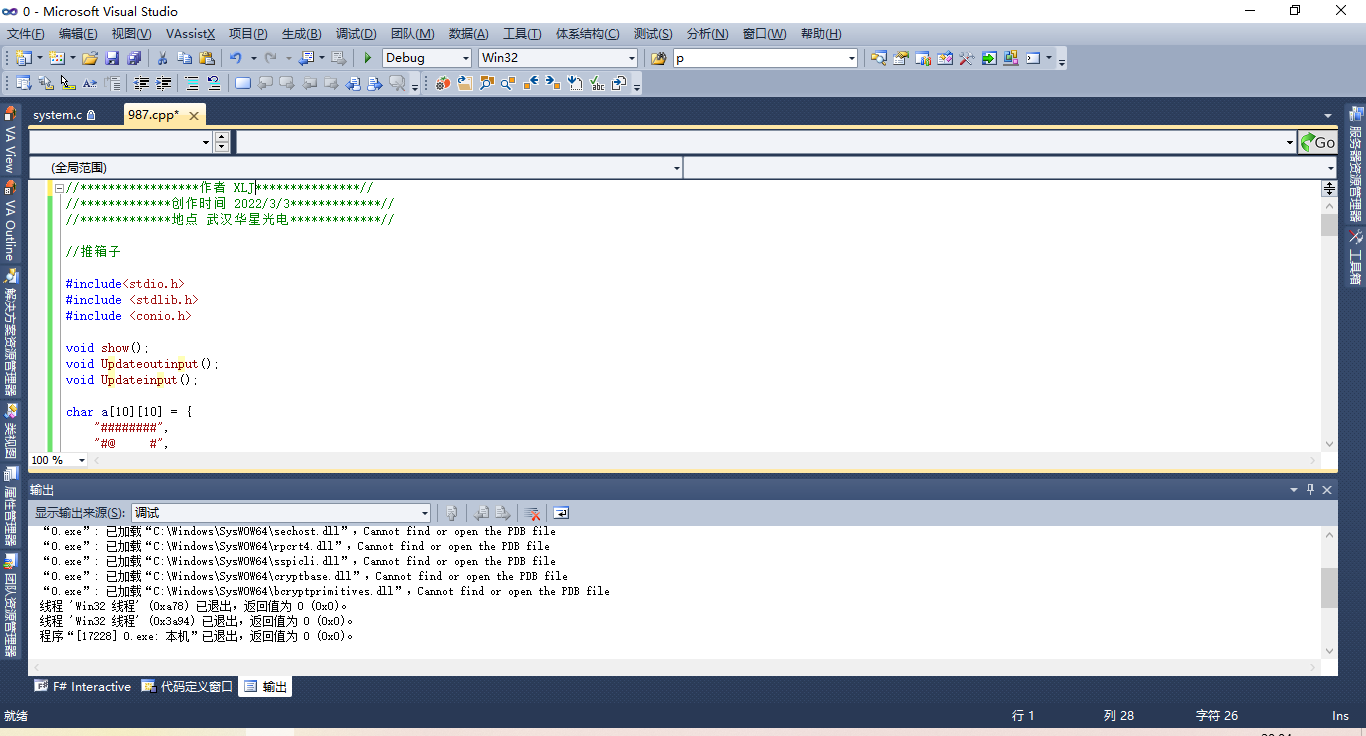Open the VAssistX menu
Viewport: 1366px width, 736px height.
click(191, 34)
